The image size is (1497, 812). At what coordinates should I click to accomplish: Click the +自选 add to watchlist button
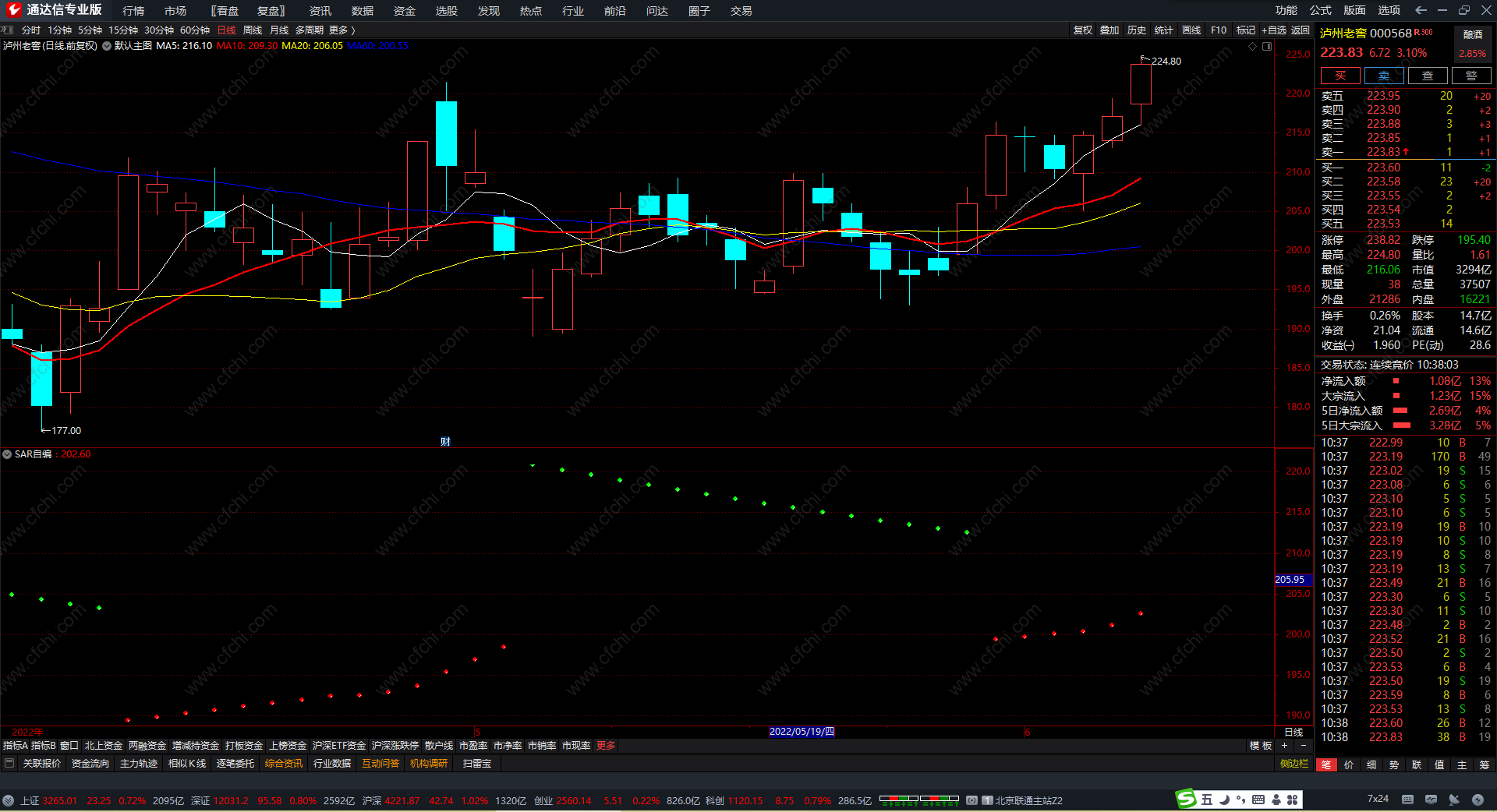(1274, 30)
